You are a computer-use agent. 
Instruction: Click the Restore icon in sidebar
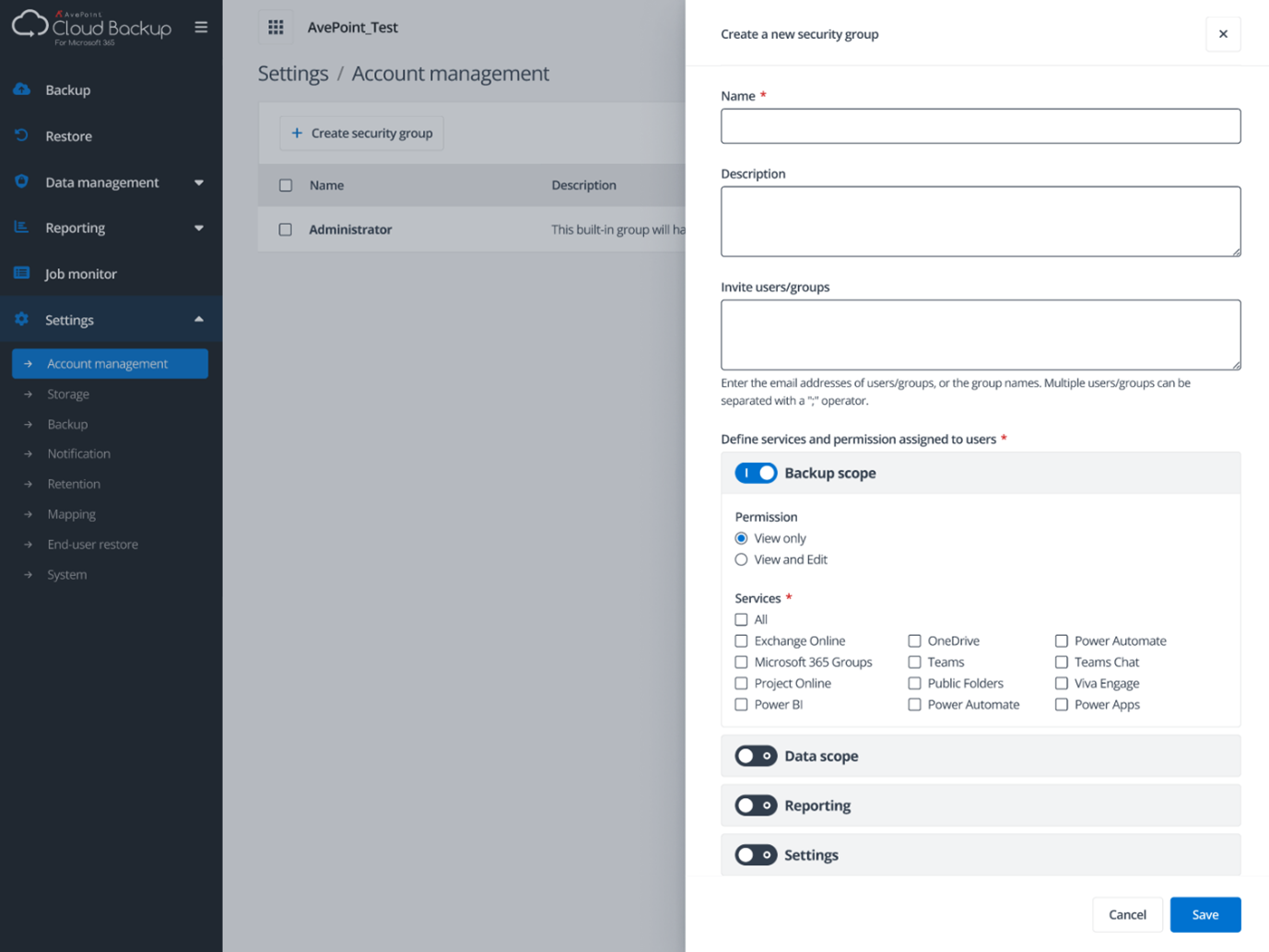click(22, 135)
